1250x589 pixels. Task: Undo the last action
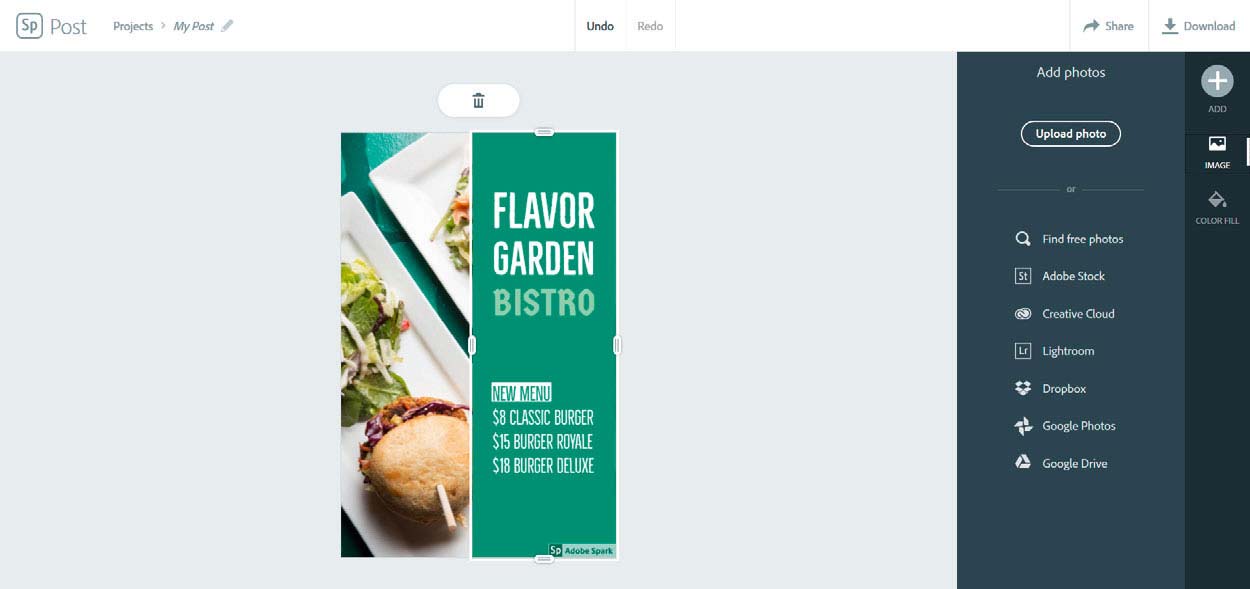[x=600, y=26]
